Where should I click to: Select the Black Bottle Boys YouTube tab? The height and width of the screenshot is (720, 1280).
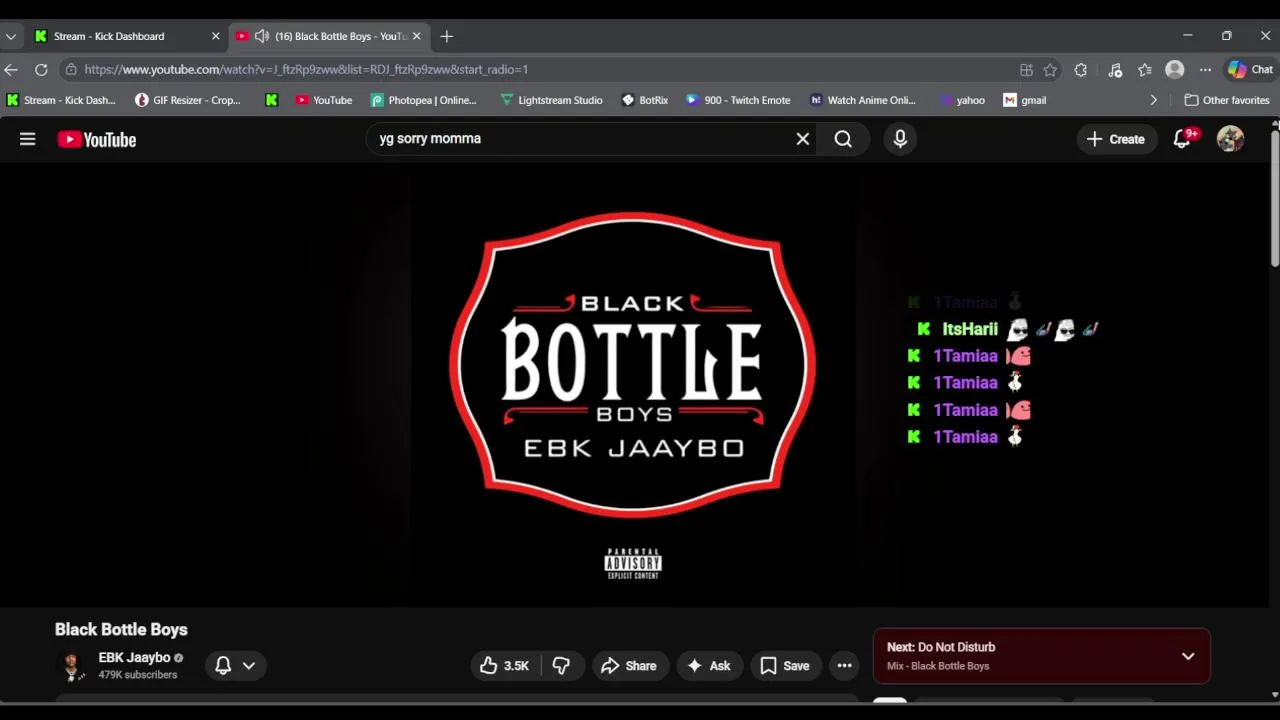[x=331, y=36]
